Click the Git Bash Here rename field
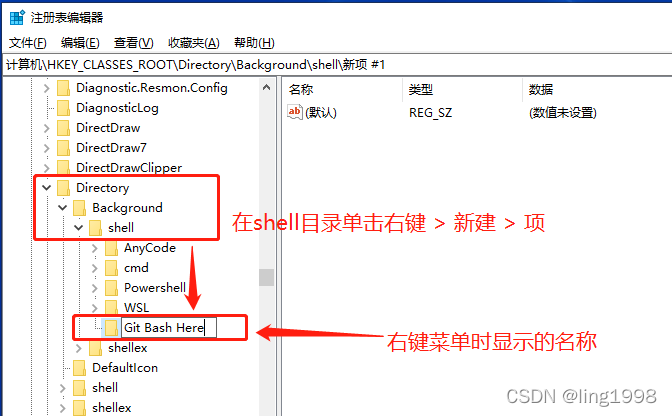Screen dimensions: 672x416 (x=169, y=328)
